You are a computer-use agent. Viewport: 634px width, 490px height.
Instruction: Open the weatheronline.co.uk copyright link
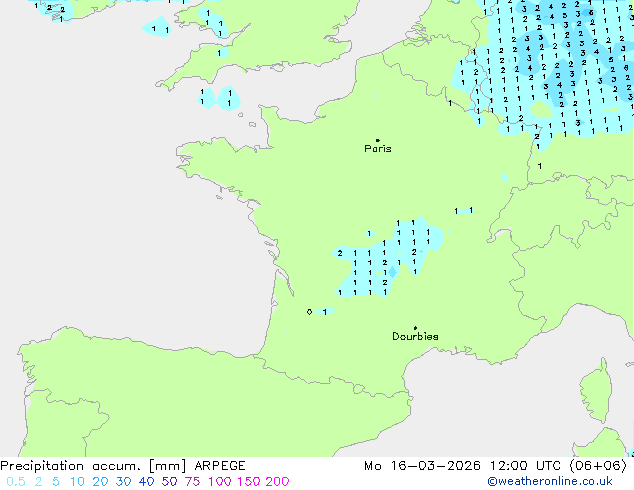(x=550, y=481)
